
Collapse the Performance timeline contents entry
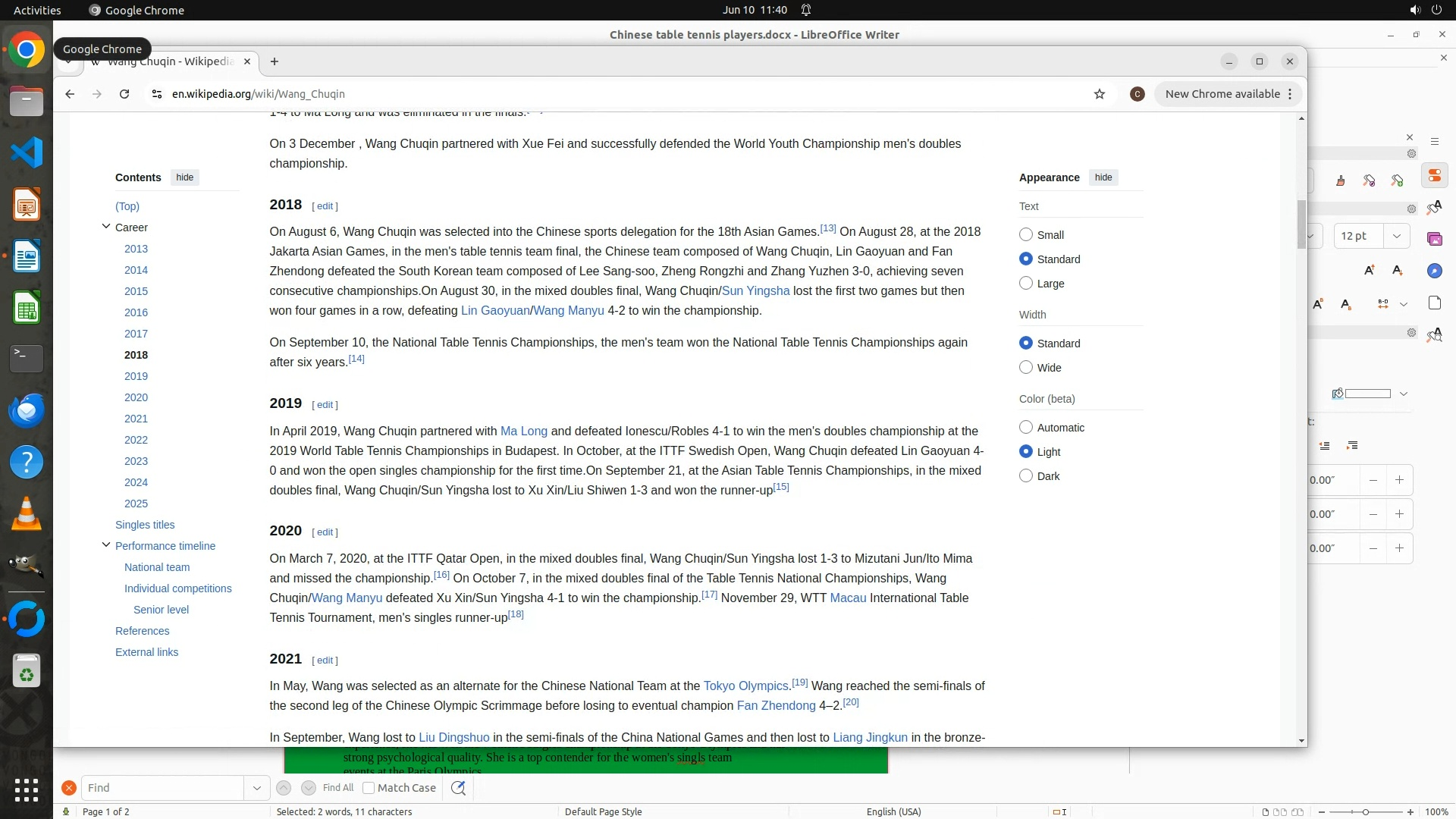(x=106, y=545)
